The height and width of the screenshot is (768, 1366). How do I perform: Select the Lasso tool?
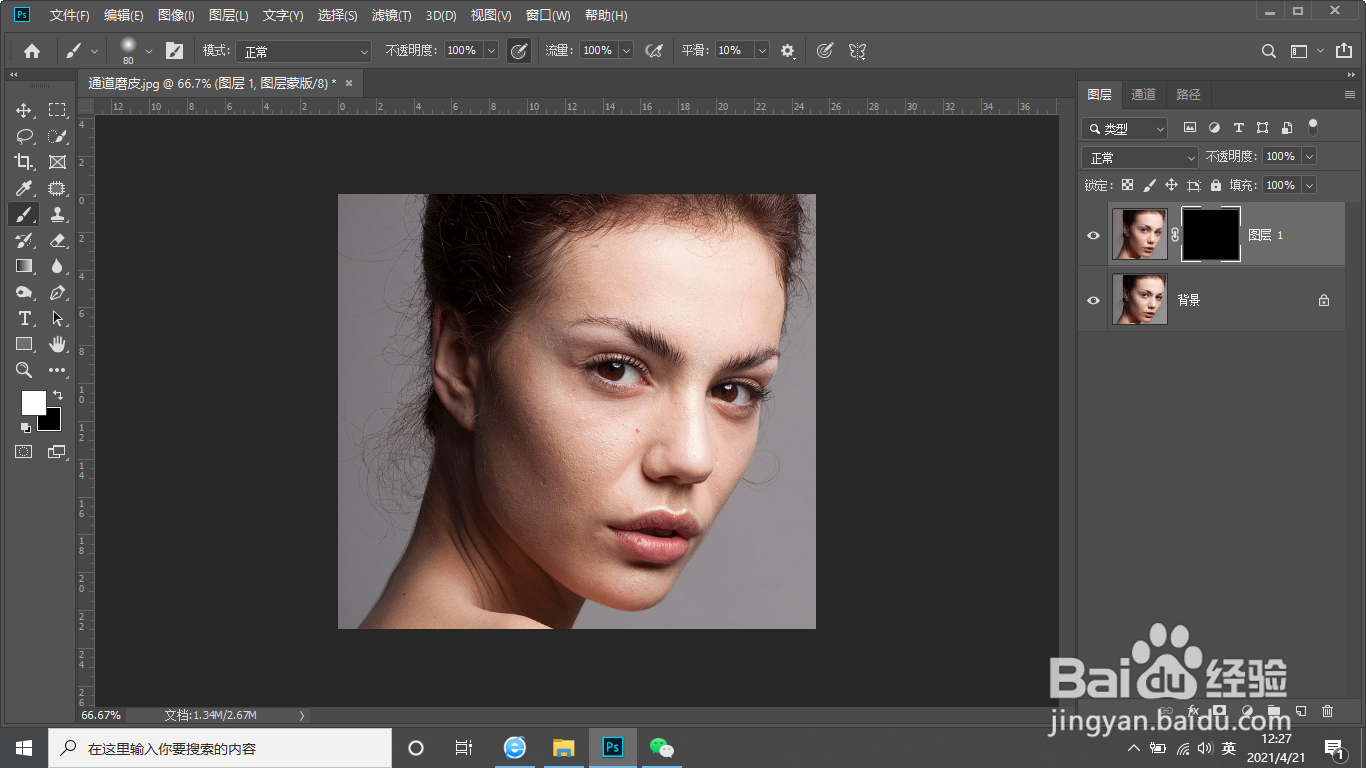(24, 136)
